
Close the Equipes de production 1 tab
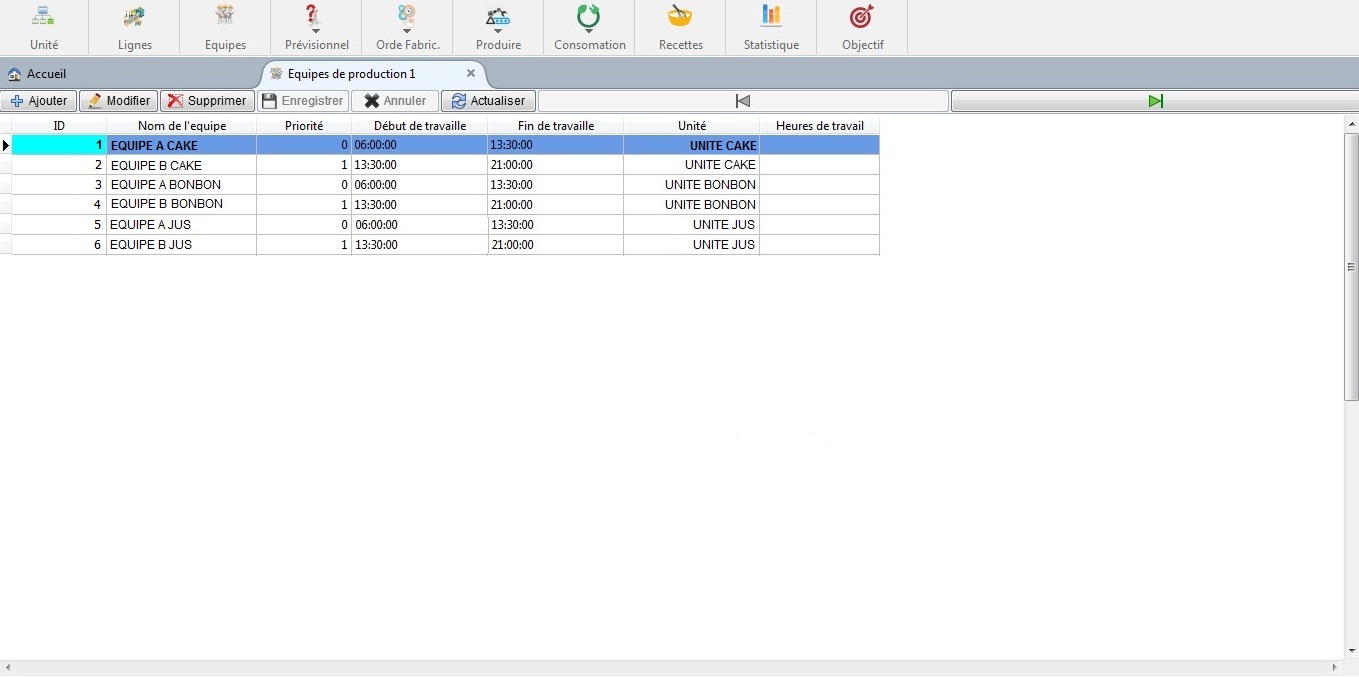click(x=471, y=73)
